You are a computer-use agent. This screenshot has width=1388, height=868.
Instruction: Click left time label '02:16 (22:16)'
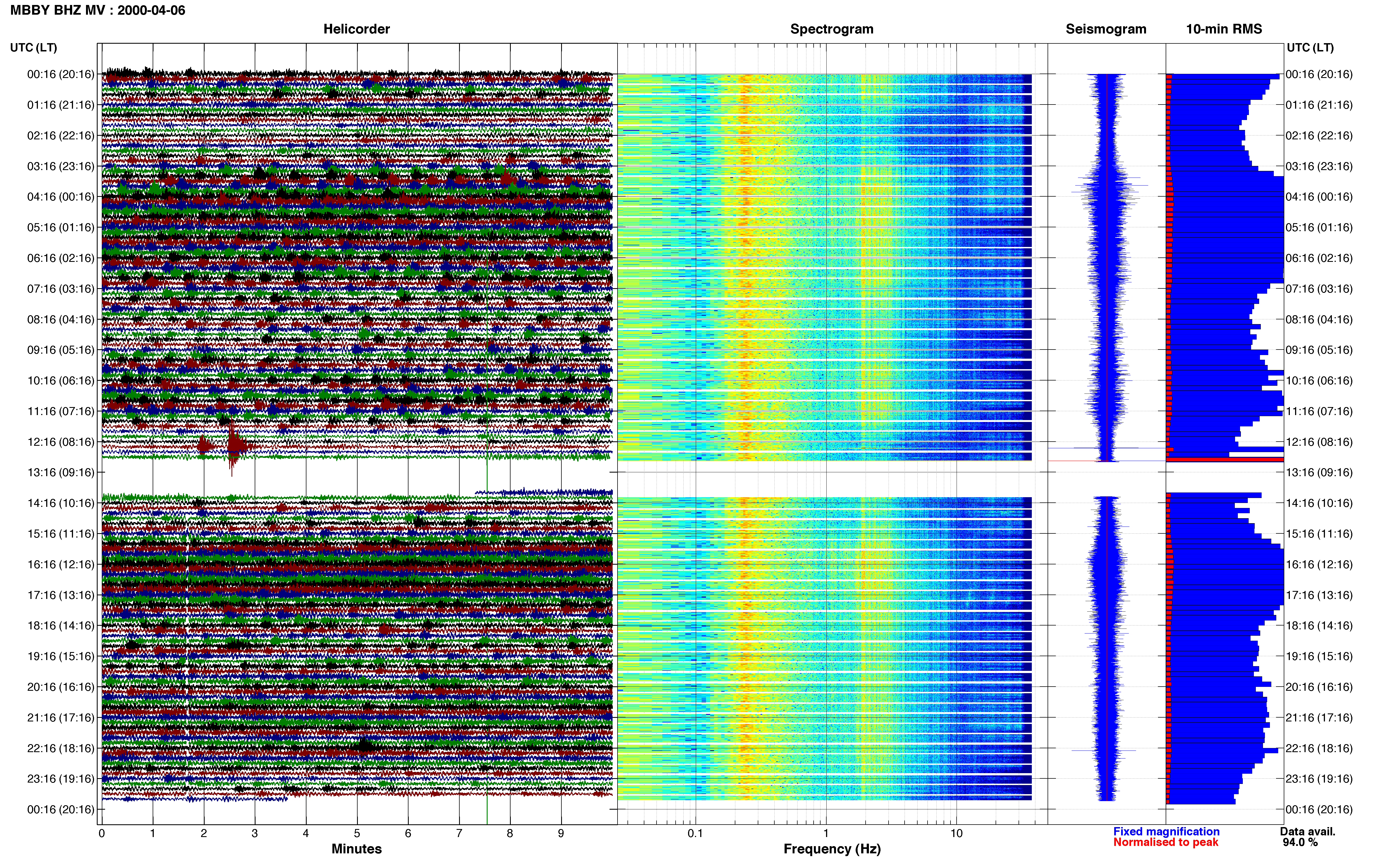tap(61, 135)
